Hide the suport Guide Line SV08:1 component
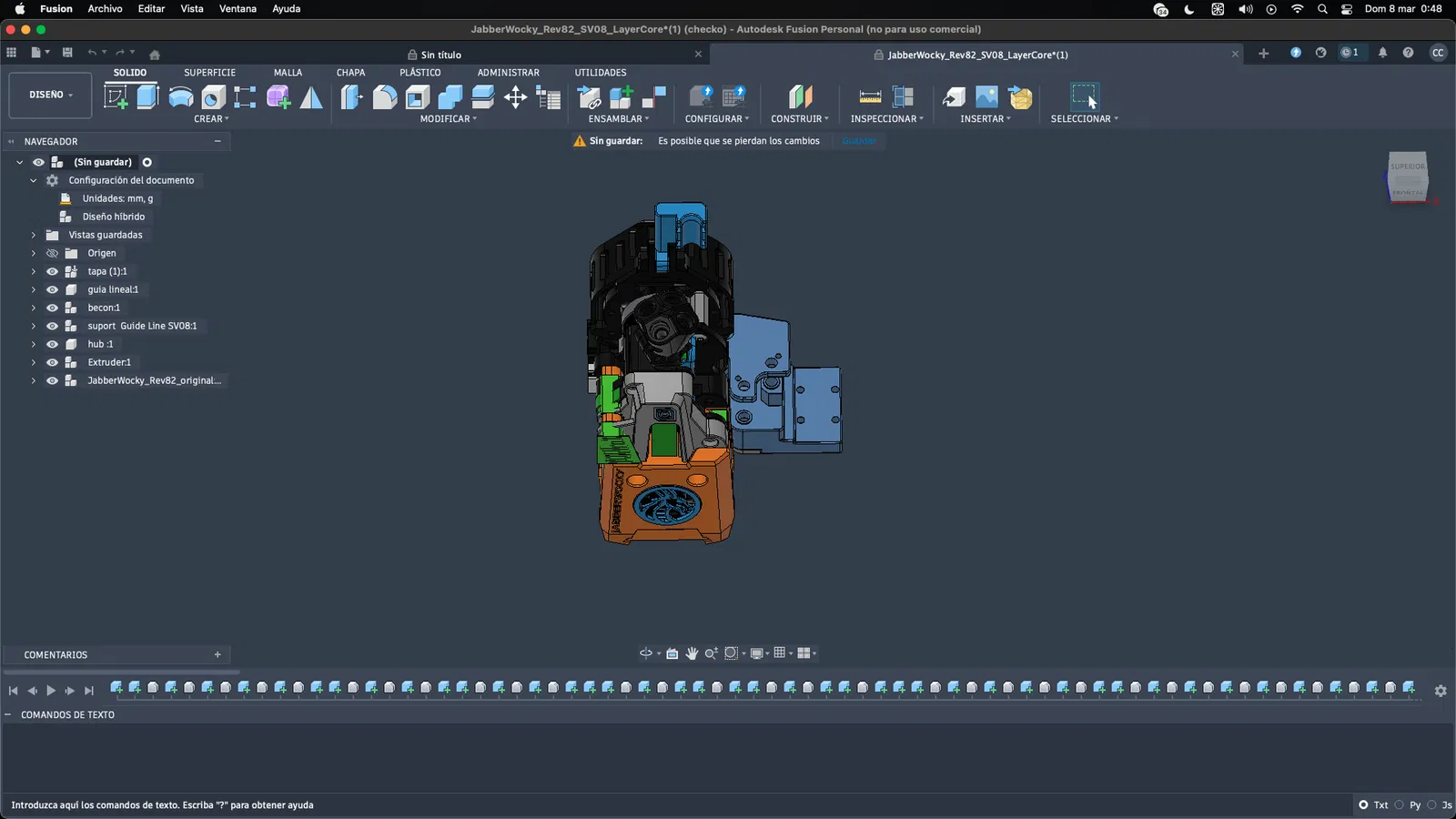 52,326
